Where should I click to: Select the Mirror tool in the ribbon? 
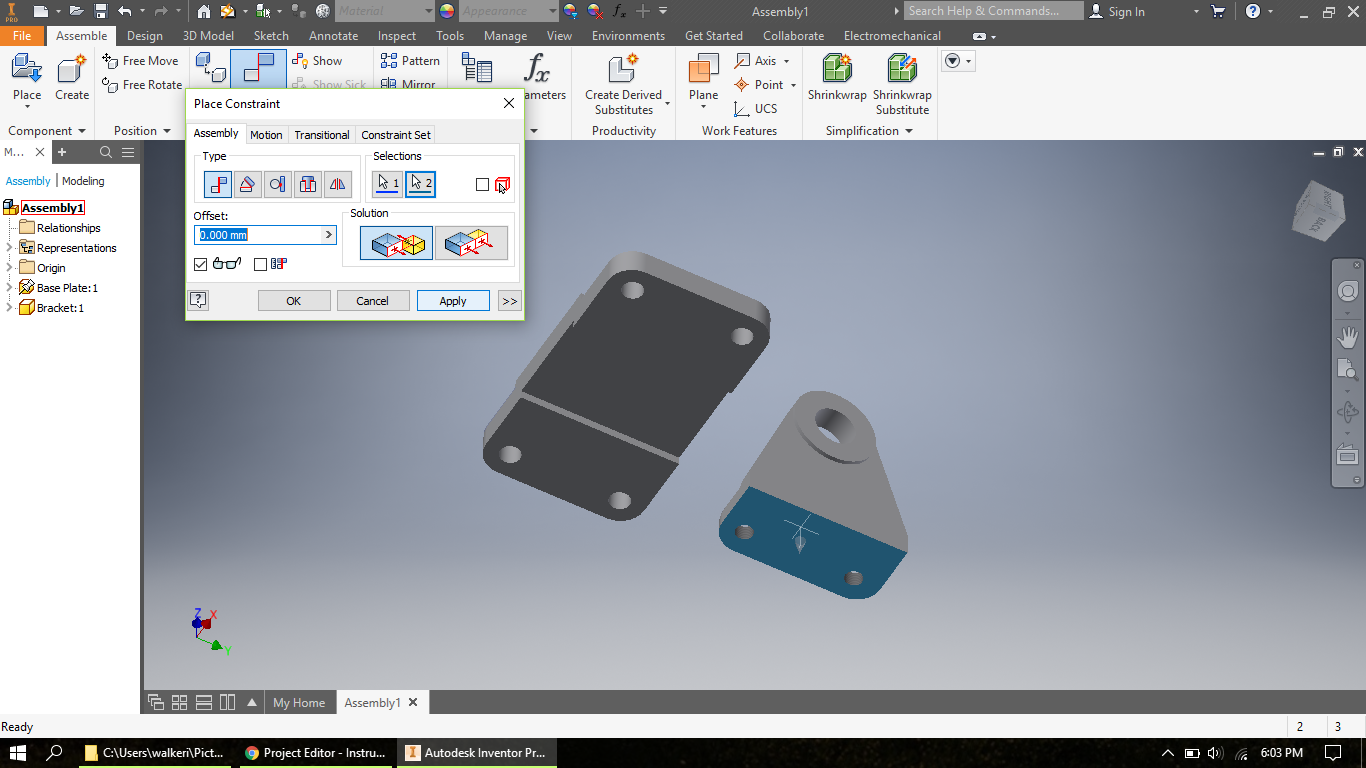click(x=411, y=85)
